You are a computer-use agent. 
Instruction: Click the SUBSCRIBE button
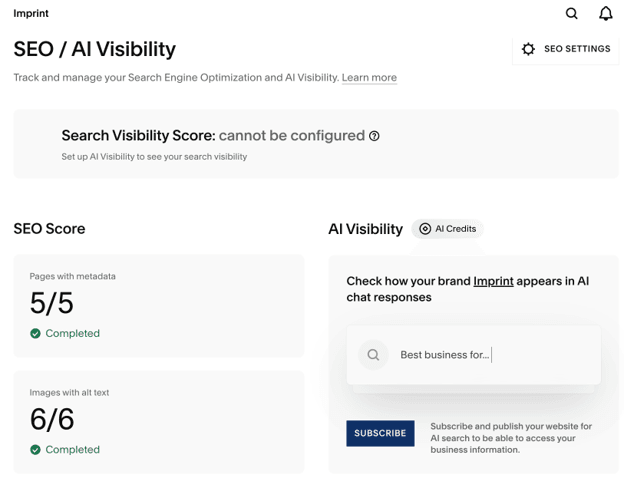[380, 433]
